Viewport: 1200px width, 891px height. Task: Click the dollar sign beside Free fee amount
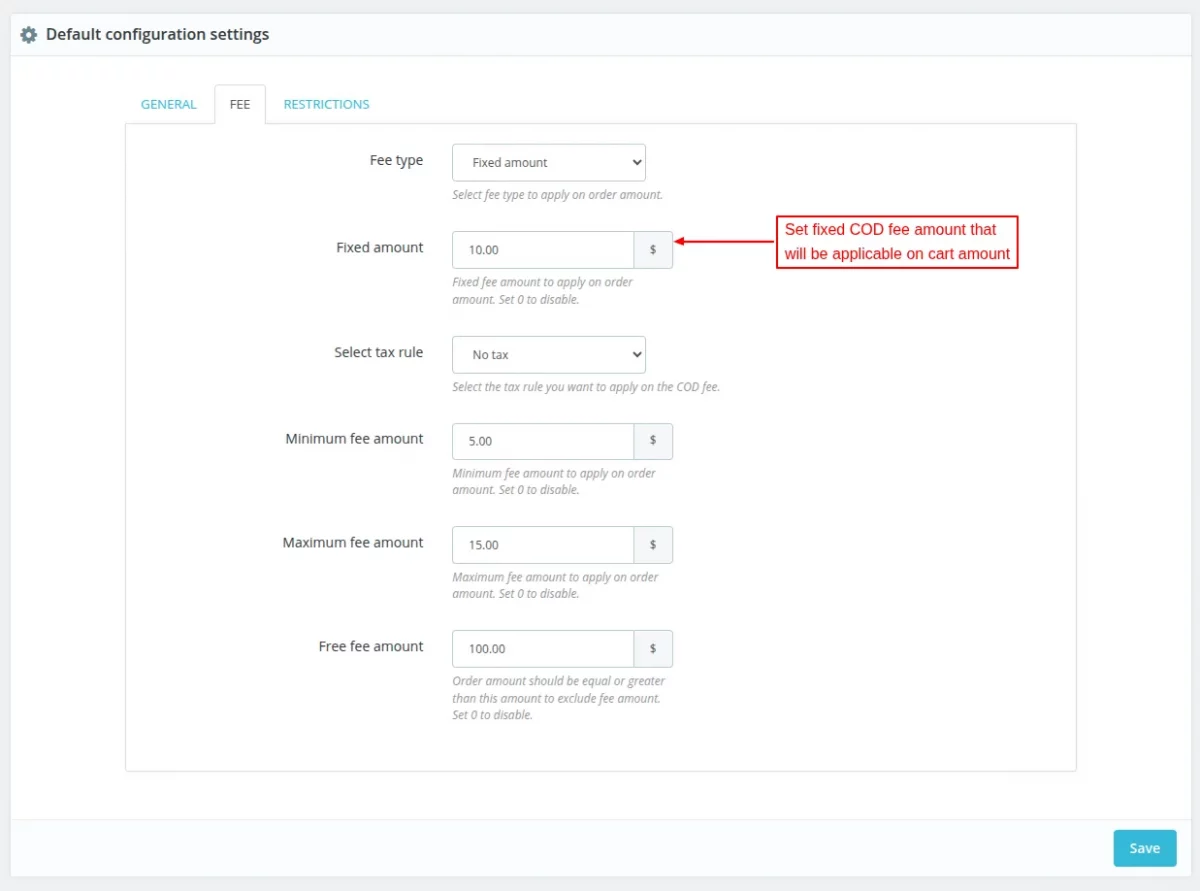point(653,649)
